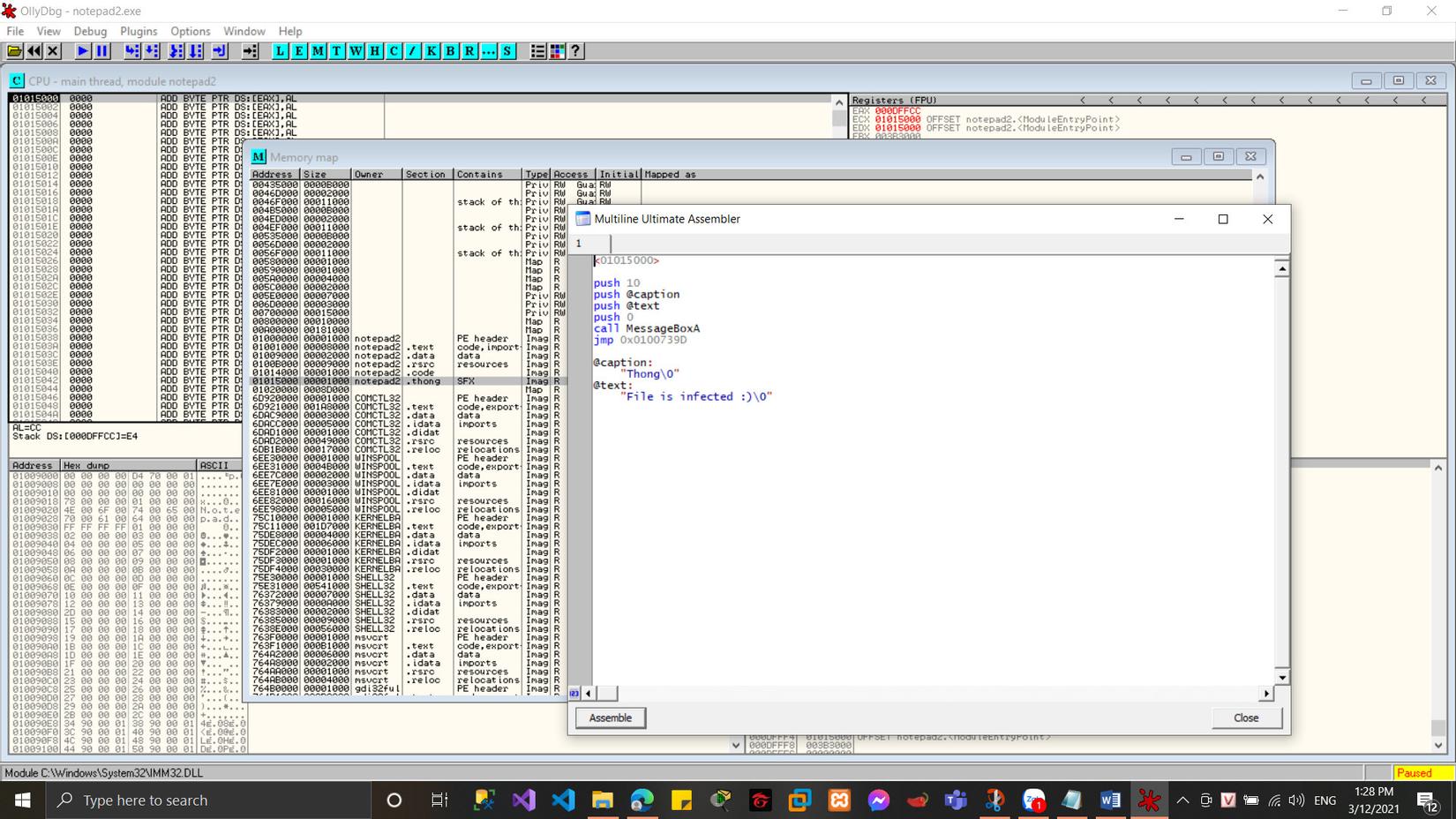Viewport: 1456px width, 819px height.
Task: Toggle line numbers icon in assembler window
Action: [574, 694]
